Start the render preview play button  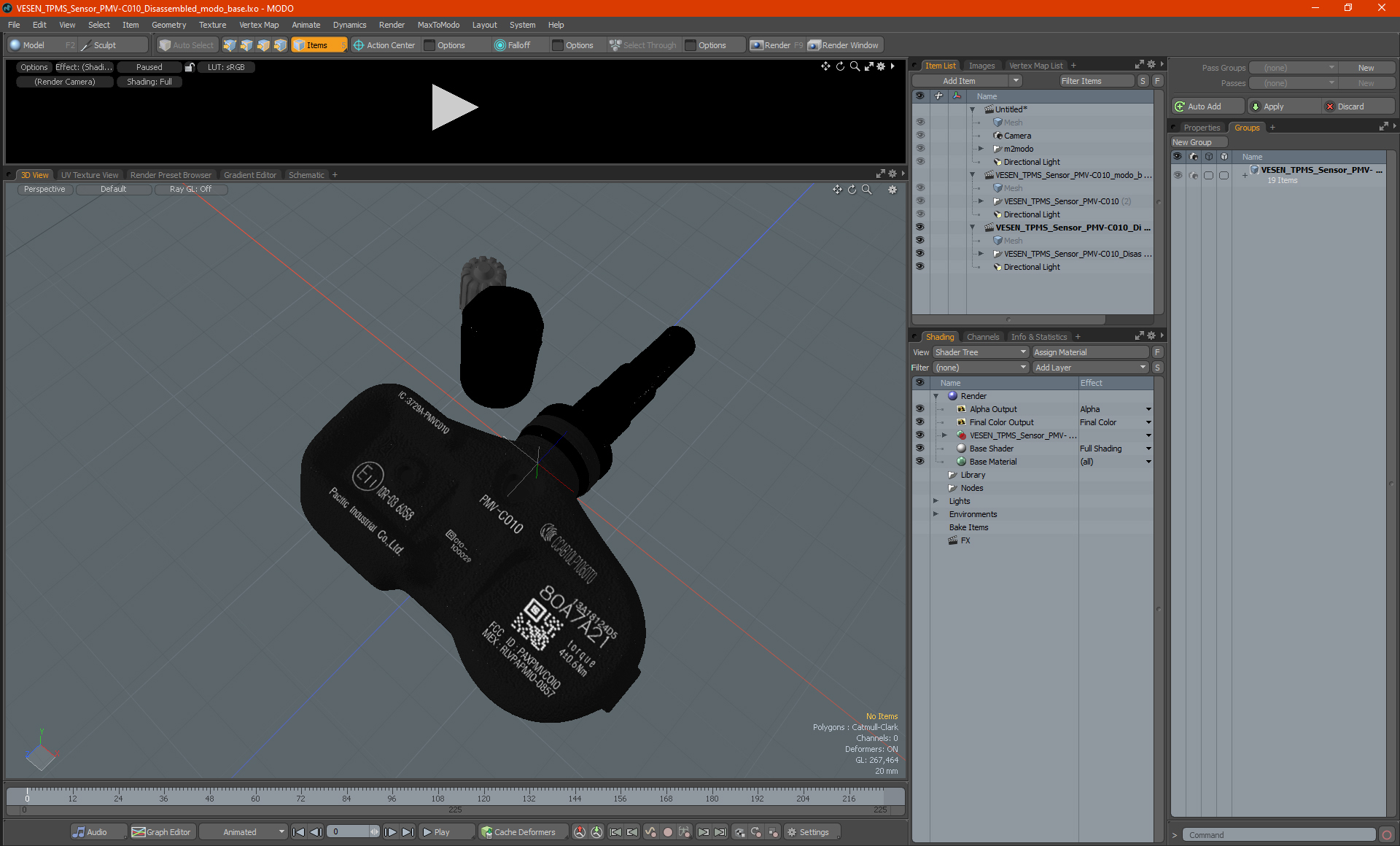(x=454, y=107)
